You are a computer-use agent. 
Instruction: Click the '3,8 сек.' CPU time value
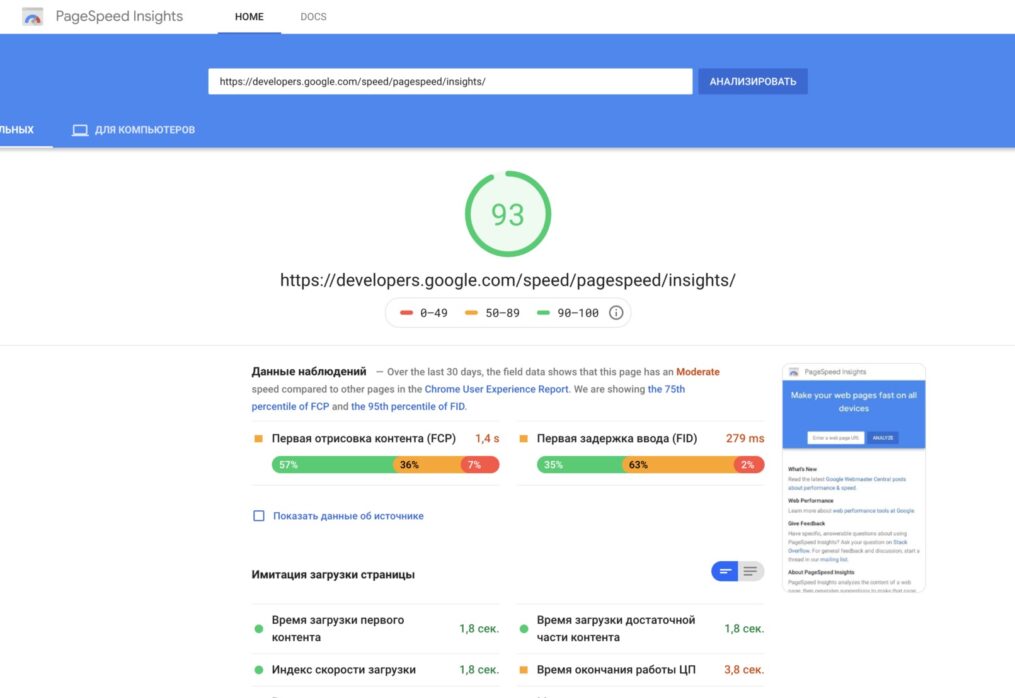click(x=744, y=670)
